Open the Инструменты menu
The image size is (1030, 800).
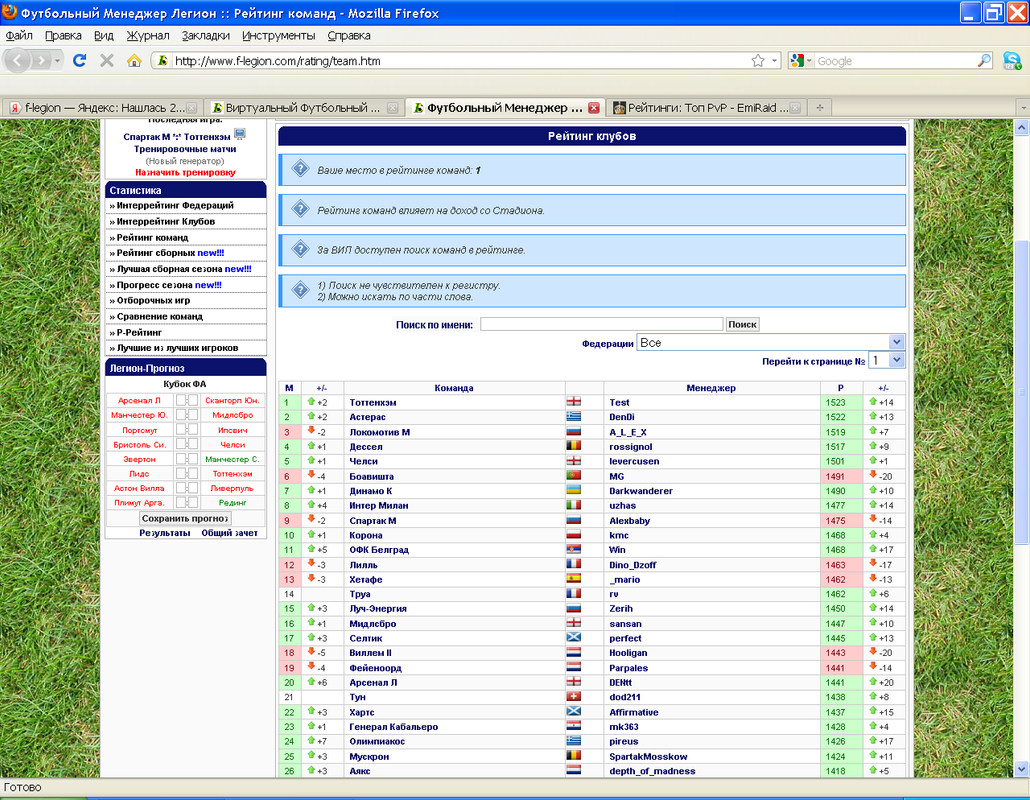[x=279, y=35]
